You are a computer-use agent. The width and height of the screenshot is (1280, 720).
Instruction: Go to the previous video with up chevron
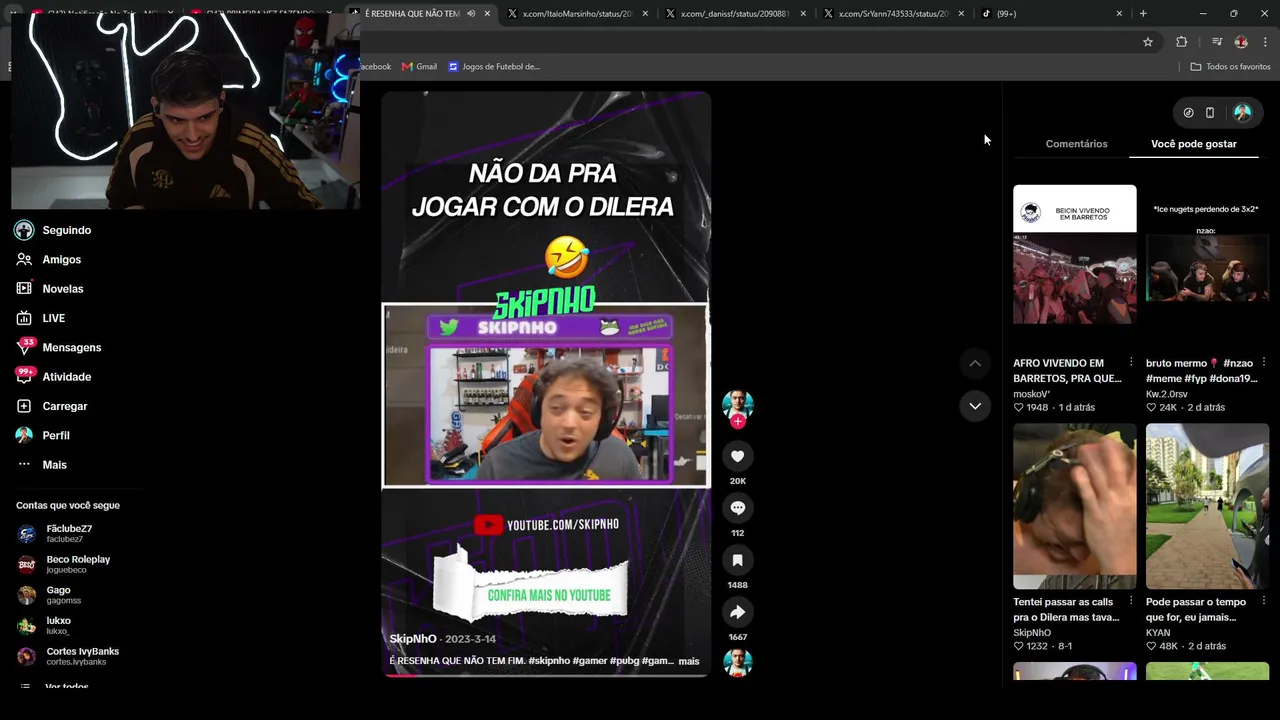coord(975,363)
